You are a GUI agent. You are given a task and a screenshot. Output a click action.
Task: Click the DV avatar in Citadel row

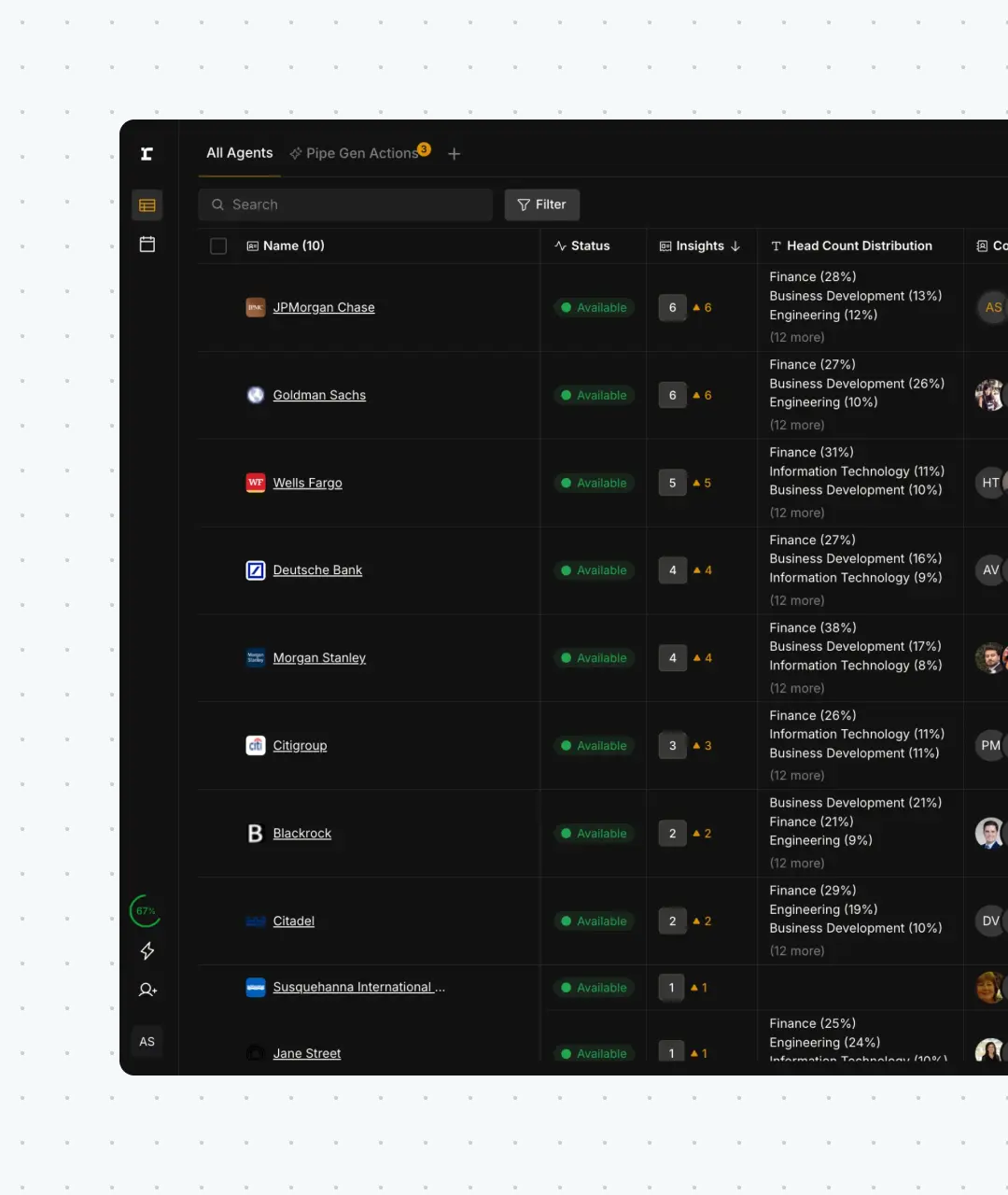point(990,921)
